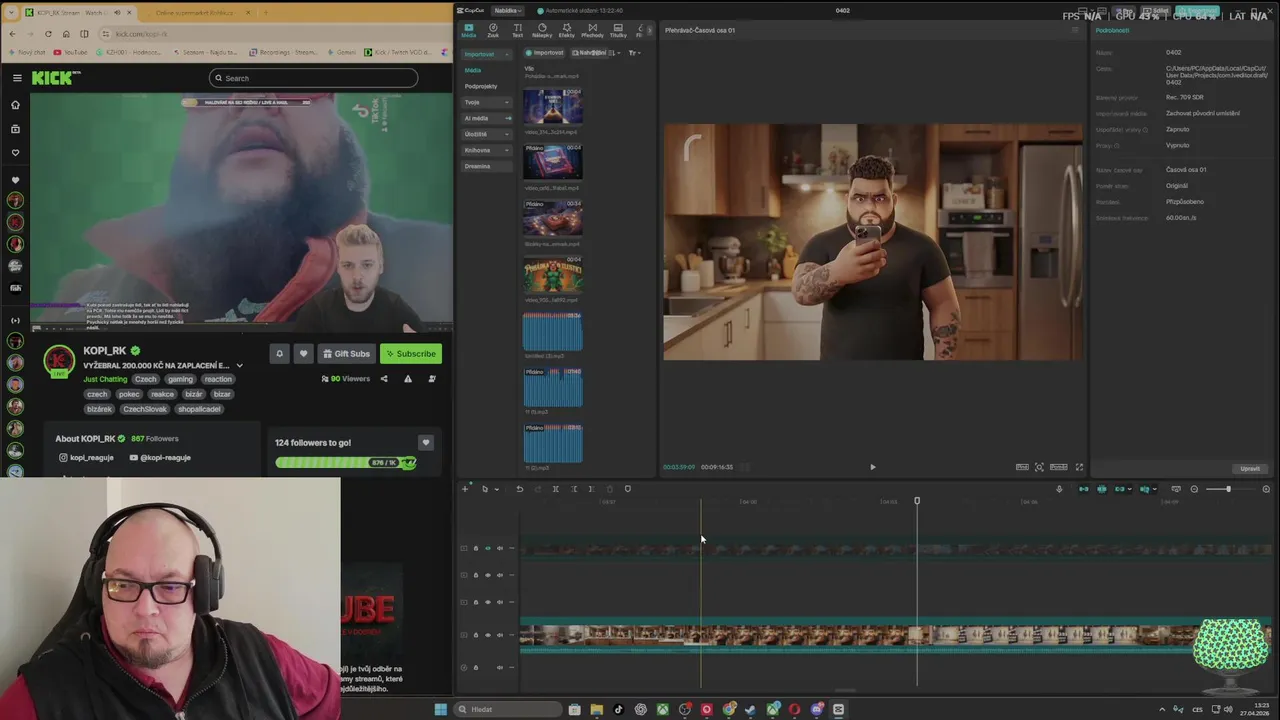Expand the Tvoje sidebar section

487,102
